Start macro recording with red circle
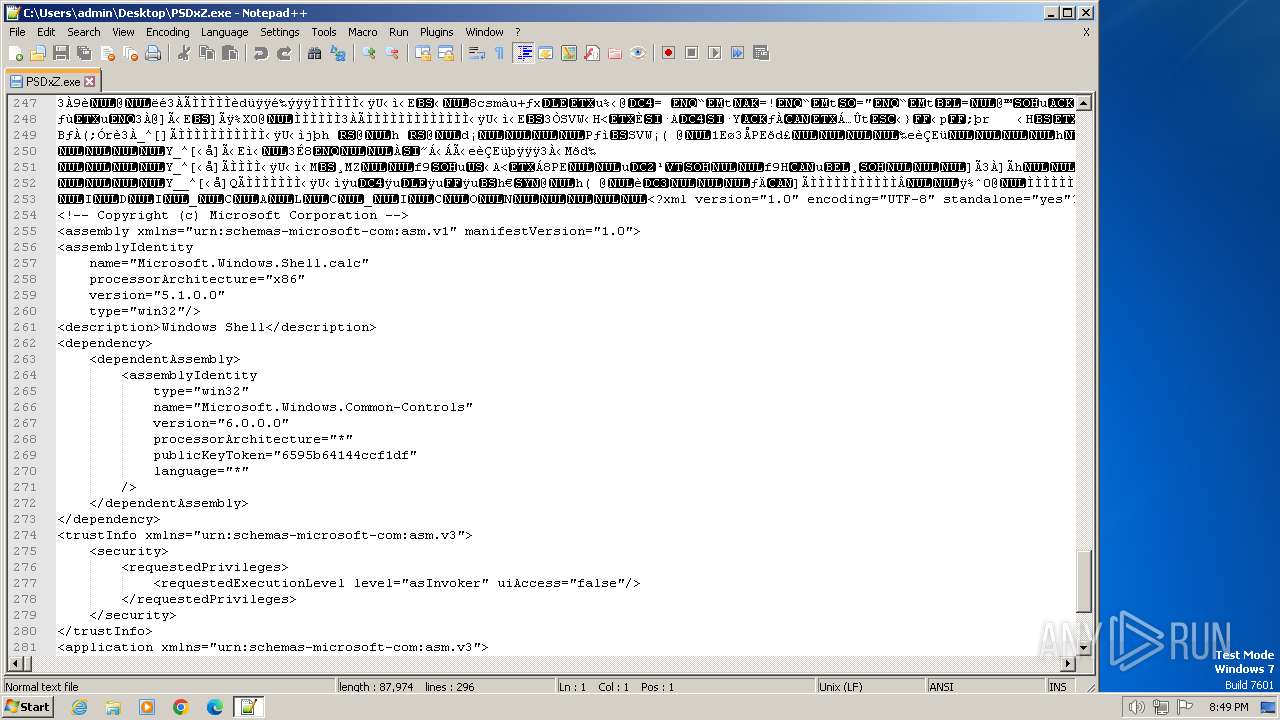Image resolution: width=1280 pixels, height=720 pixels. [669, 53]
